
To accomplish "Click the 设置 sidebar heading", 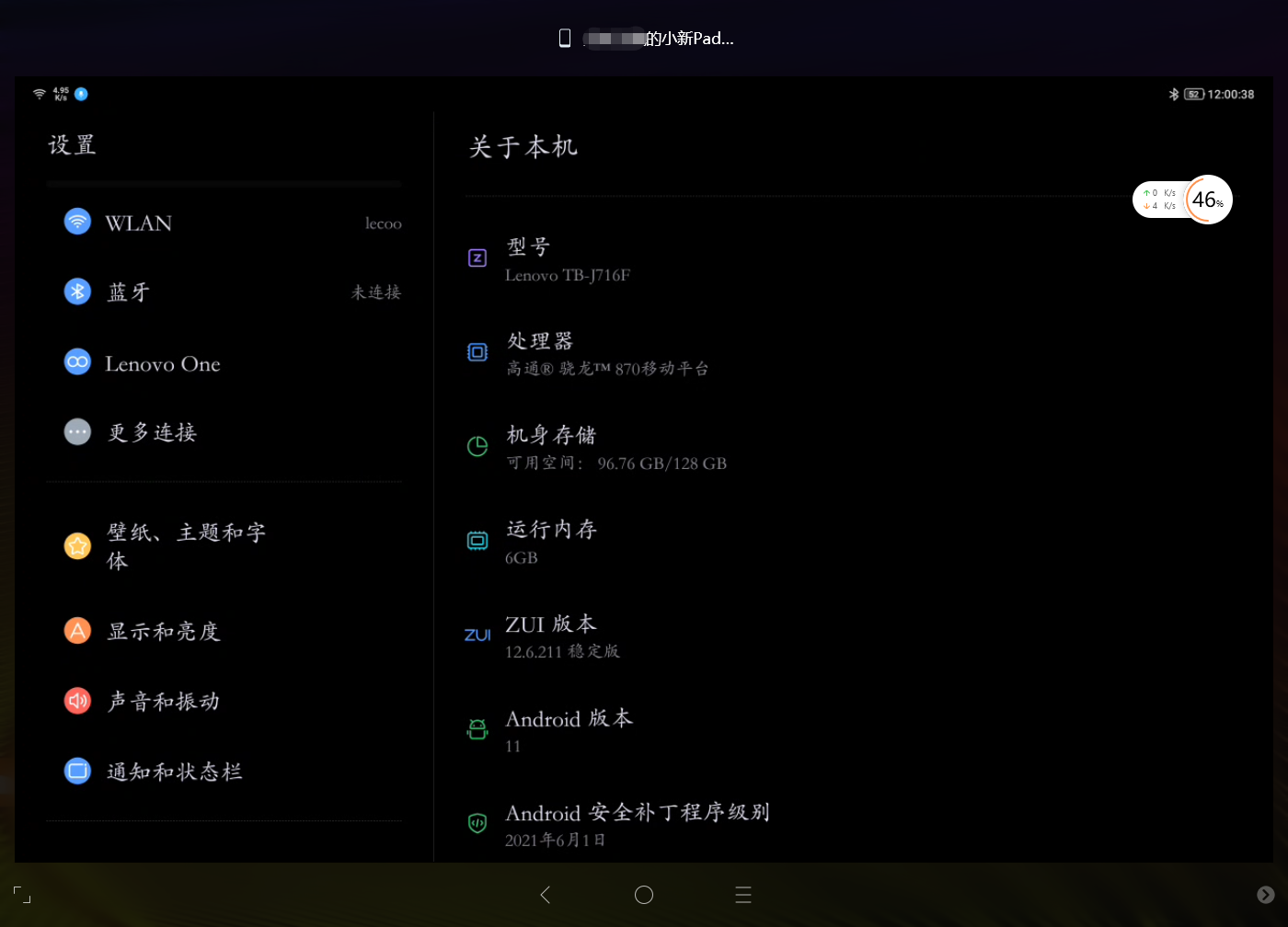I will pyautogui.click(x=73, y=145).
